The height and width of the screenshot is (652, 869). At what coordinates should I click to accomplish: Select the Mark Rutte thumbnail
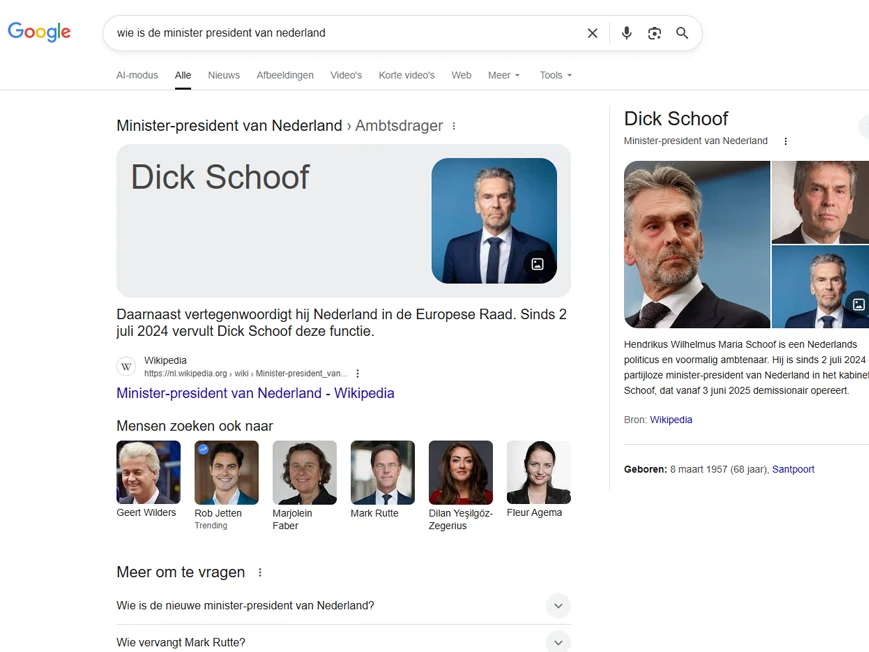click(381, 471)
